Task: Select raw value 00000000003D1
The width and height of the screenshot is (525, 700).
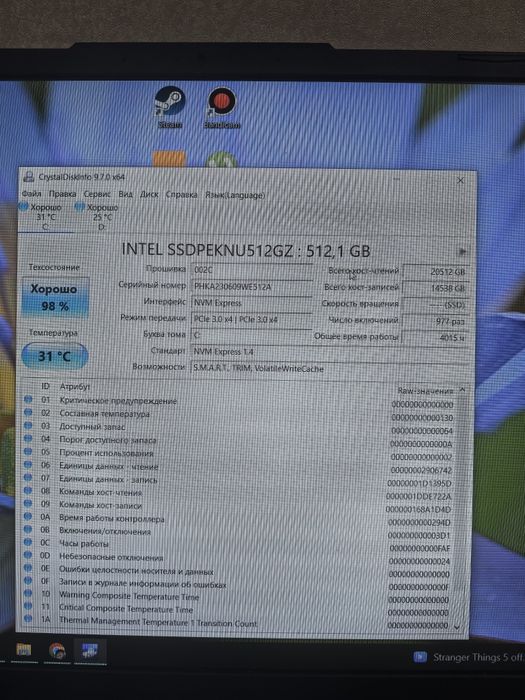Action: coord(419,535)
